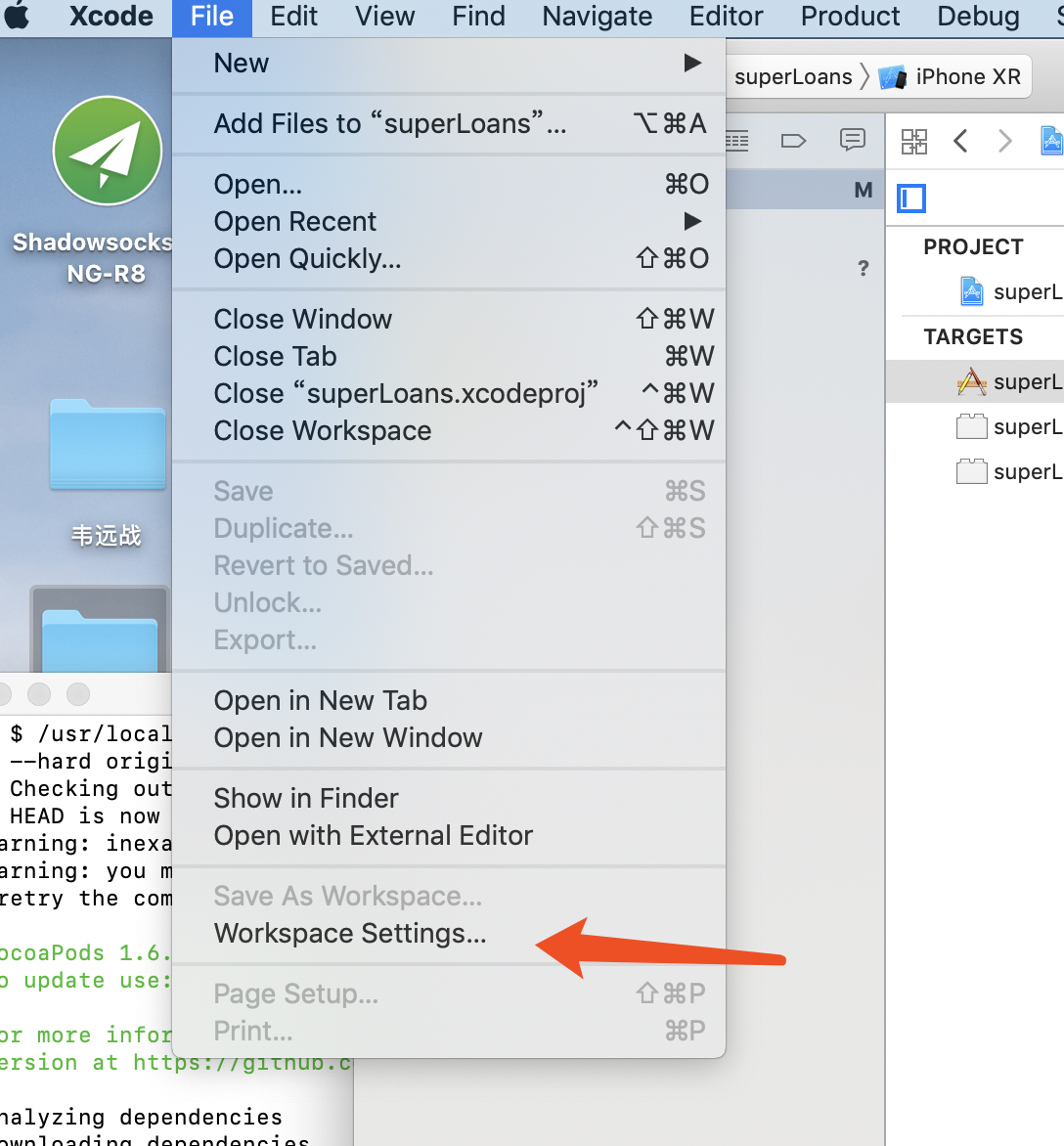
Task: Click the Terminal line '--hard origi'
Action: 91,762
